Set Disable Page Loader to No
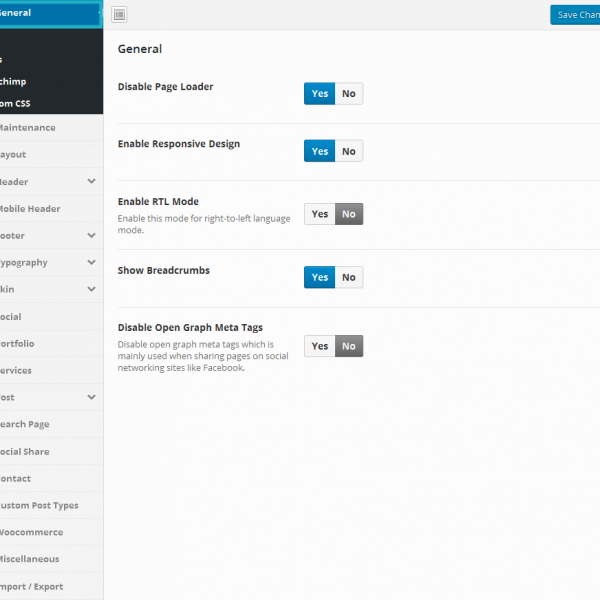Screen dimensions: 600x600 coord(348,94)
